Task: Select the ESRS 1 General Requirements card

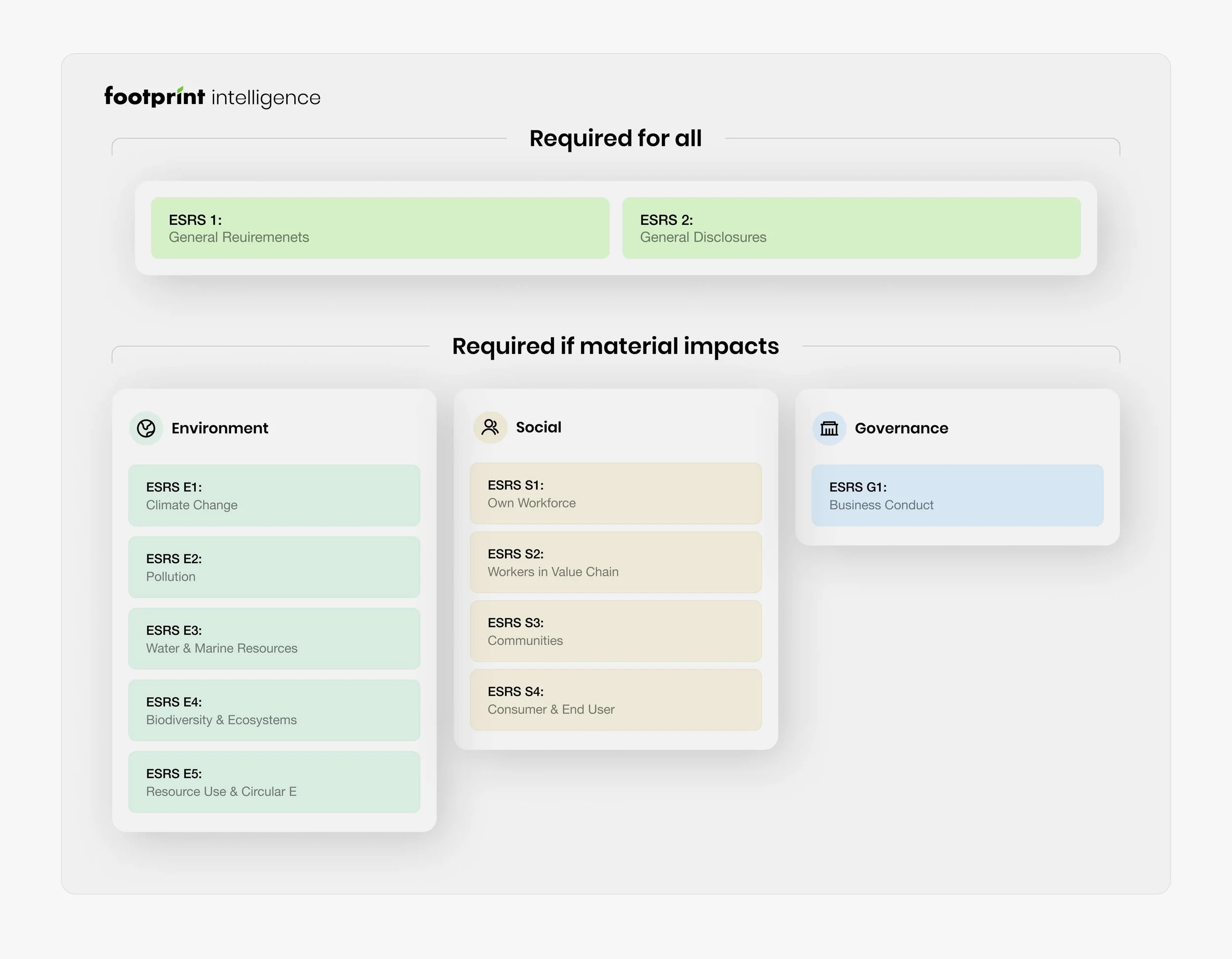Action: (379, 228)
